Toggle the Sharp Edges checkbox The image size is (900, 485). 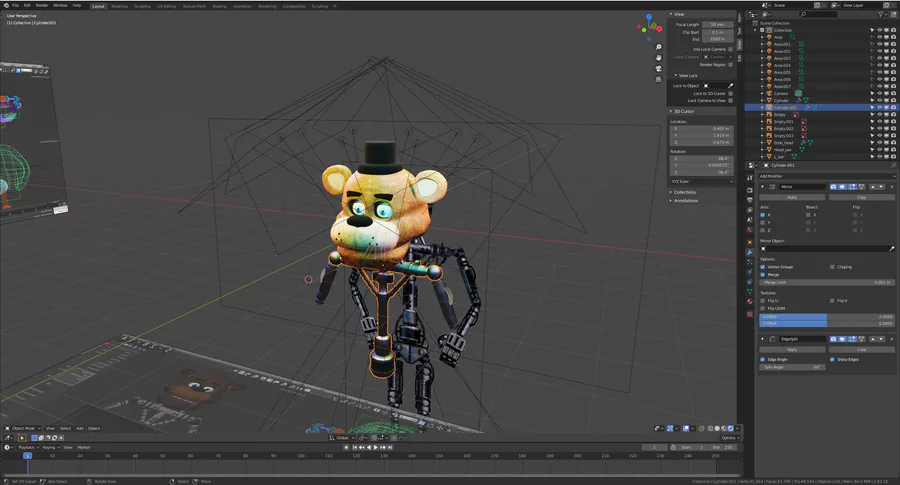832,359
